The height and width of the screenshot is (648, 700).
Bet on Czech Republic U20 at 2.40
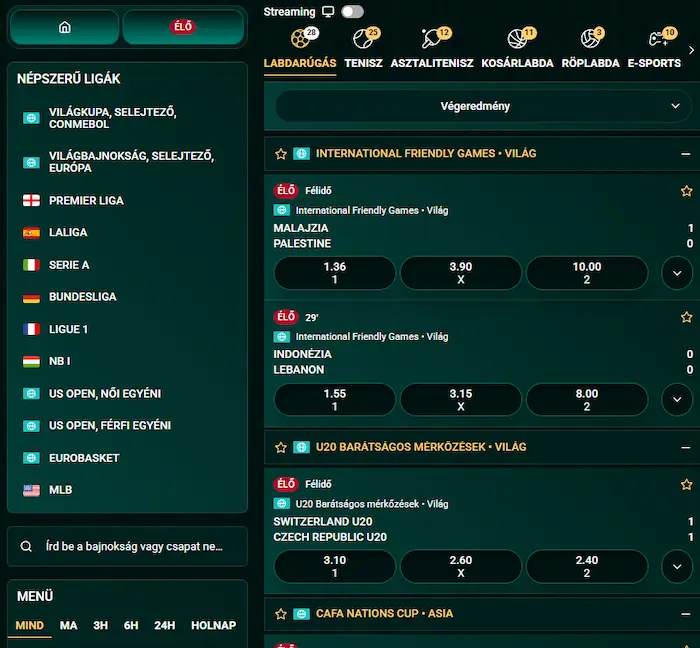pos(587,566)
